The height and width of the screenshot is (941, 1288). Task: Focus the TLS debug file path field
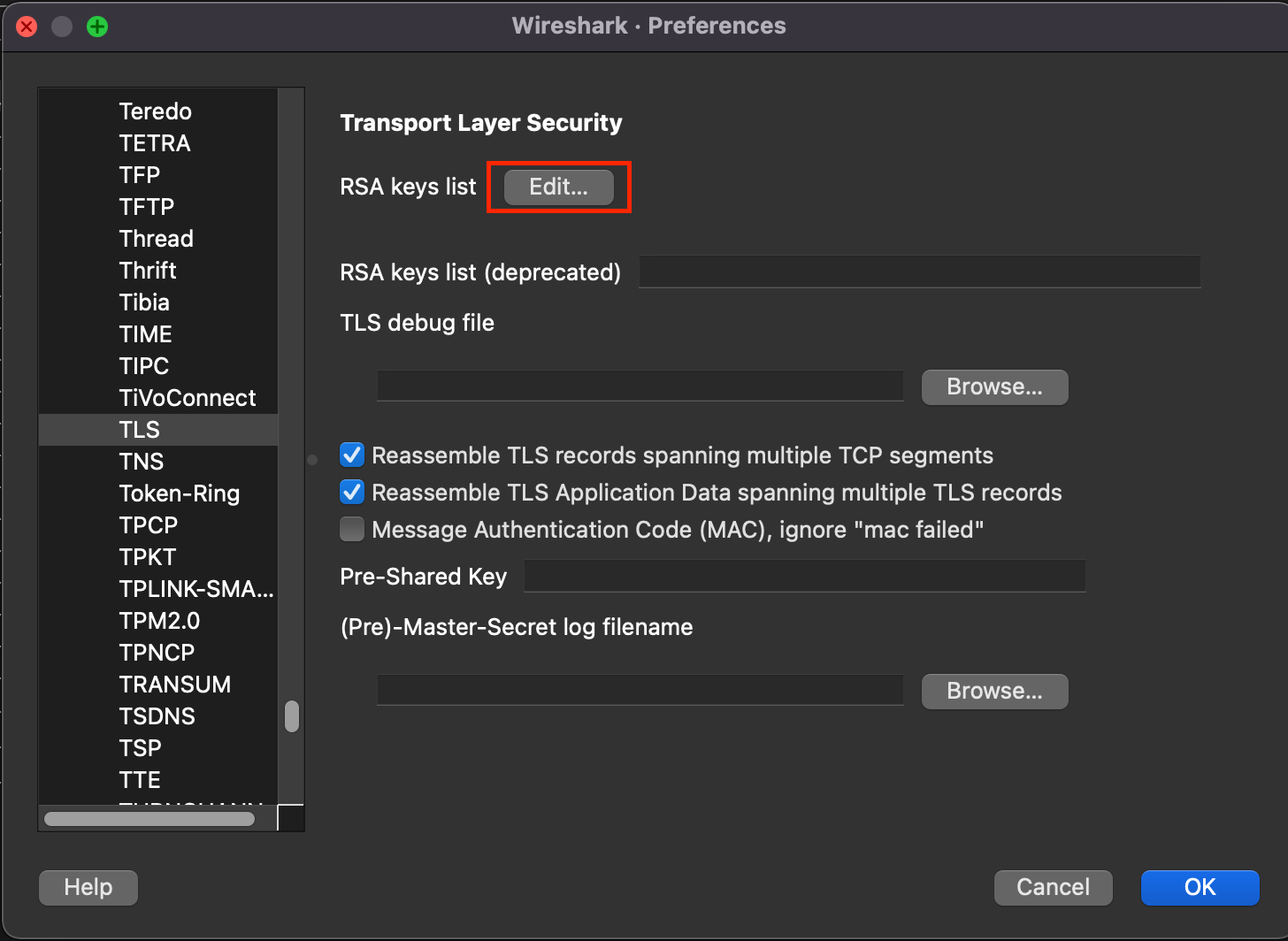[x=640, y=386]
